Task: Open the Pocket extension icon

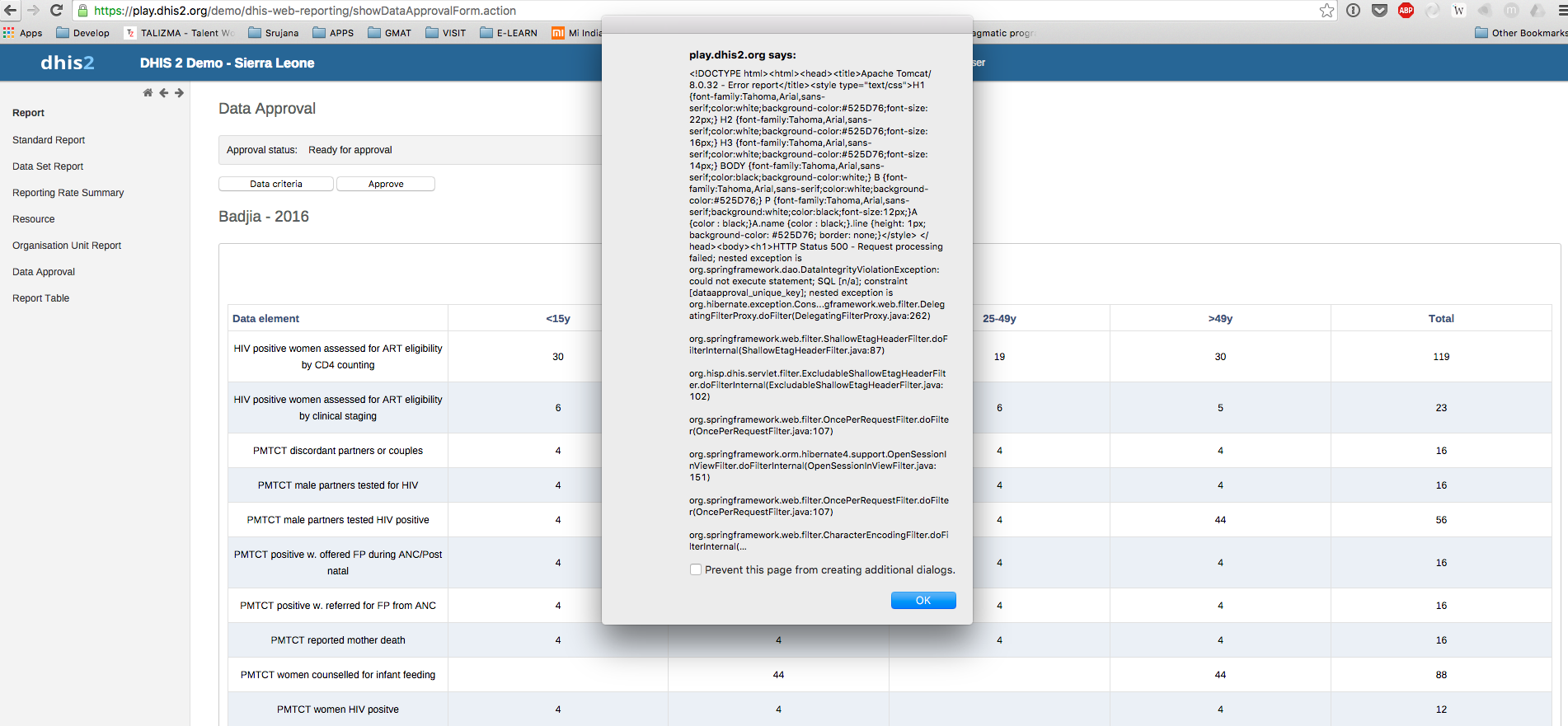Action: pyautogui.click(x=1379, y=11)
